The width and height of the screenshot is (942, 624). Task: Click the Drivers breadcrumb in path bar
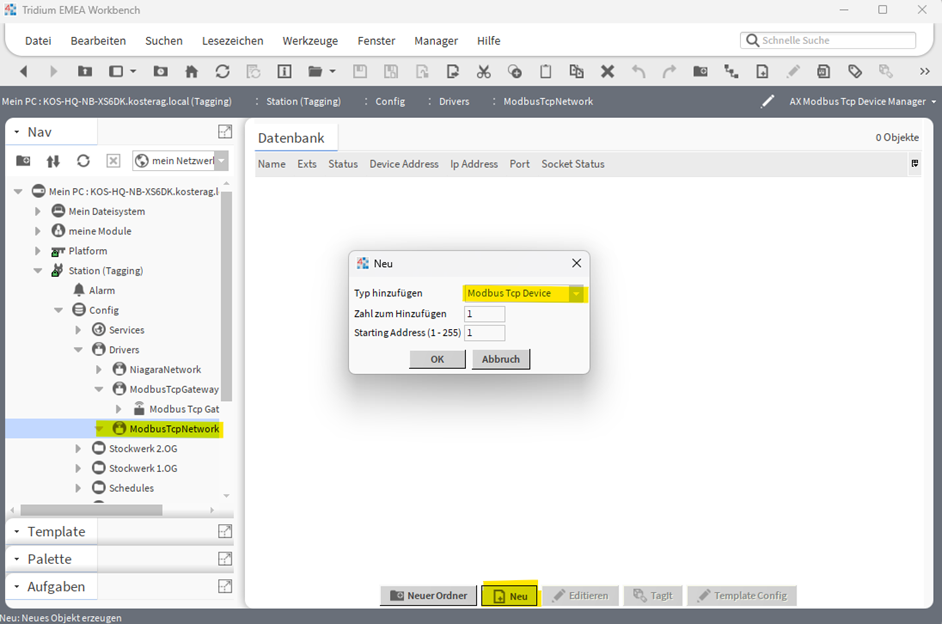pos(454,101)
